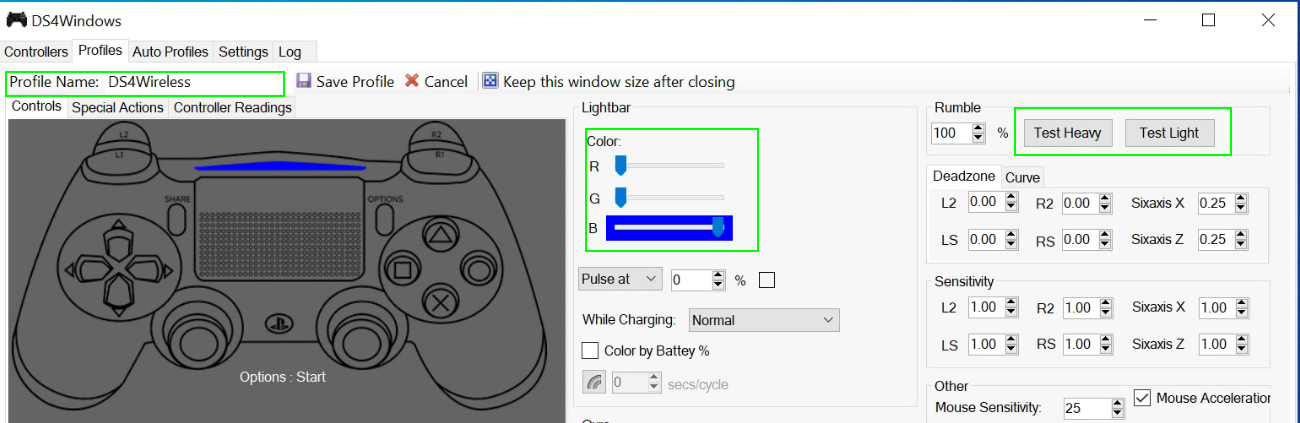Select the Profiles tab
The width and height of the screenshot is (1300, 423).
(100, 50)
